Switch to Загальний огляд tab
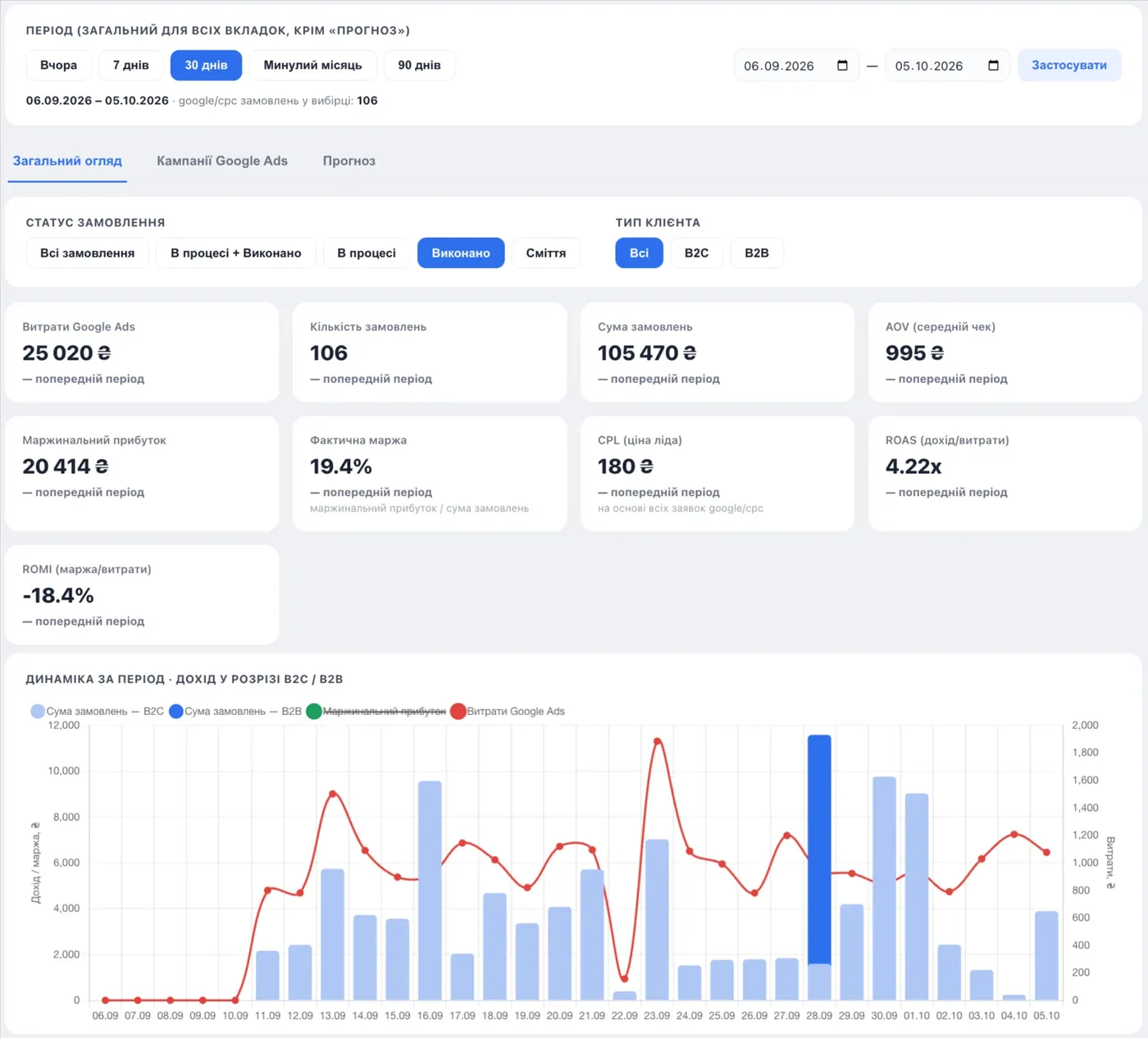Image resolution: width=1148 pixels, height=1038 pixels. click(x=67, y=161)
